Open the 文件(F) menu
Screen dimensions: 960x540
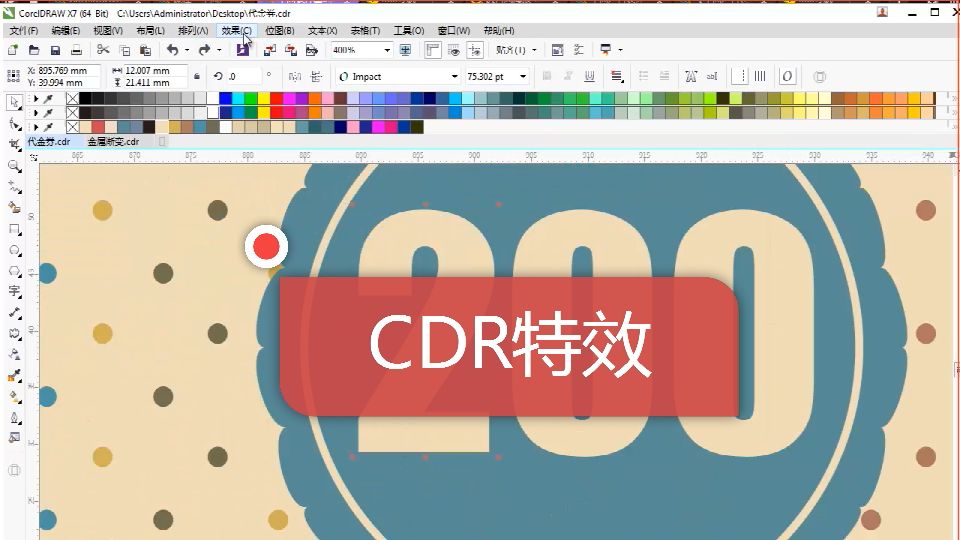(23, 31)
